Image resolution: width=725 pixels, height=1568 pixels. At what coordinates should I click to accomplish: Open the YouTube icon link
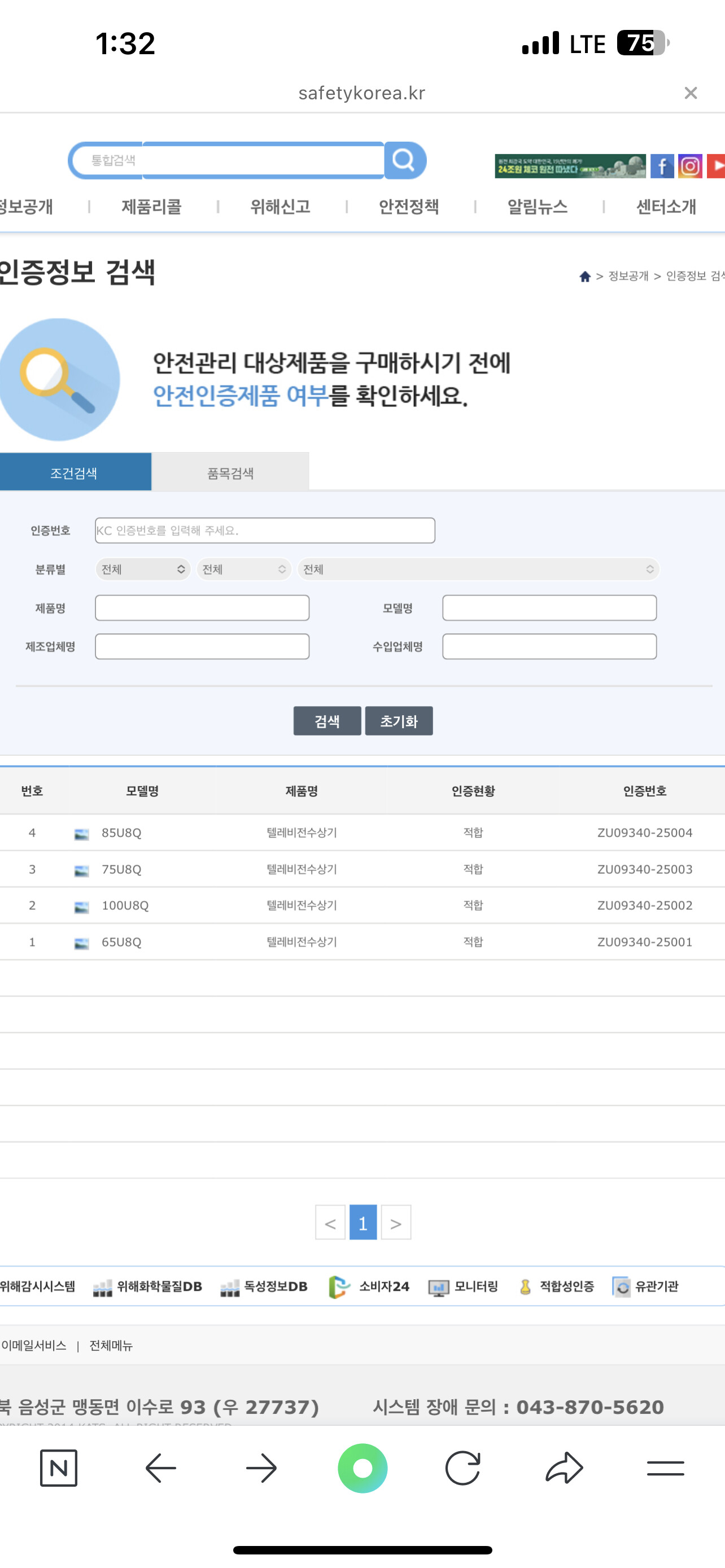click(716, 166)
